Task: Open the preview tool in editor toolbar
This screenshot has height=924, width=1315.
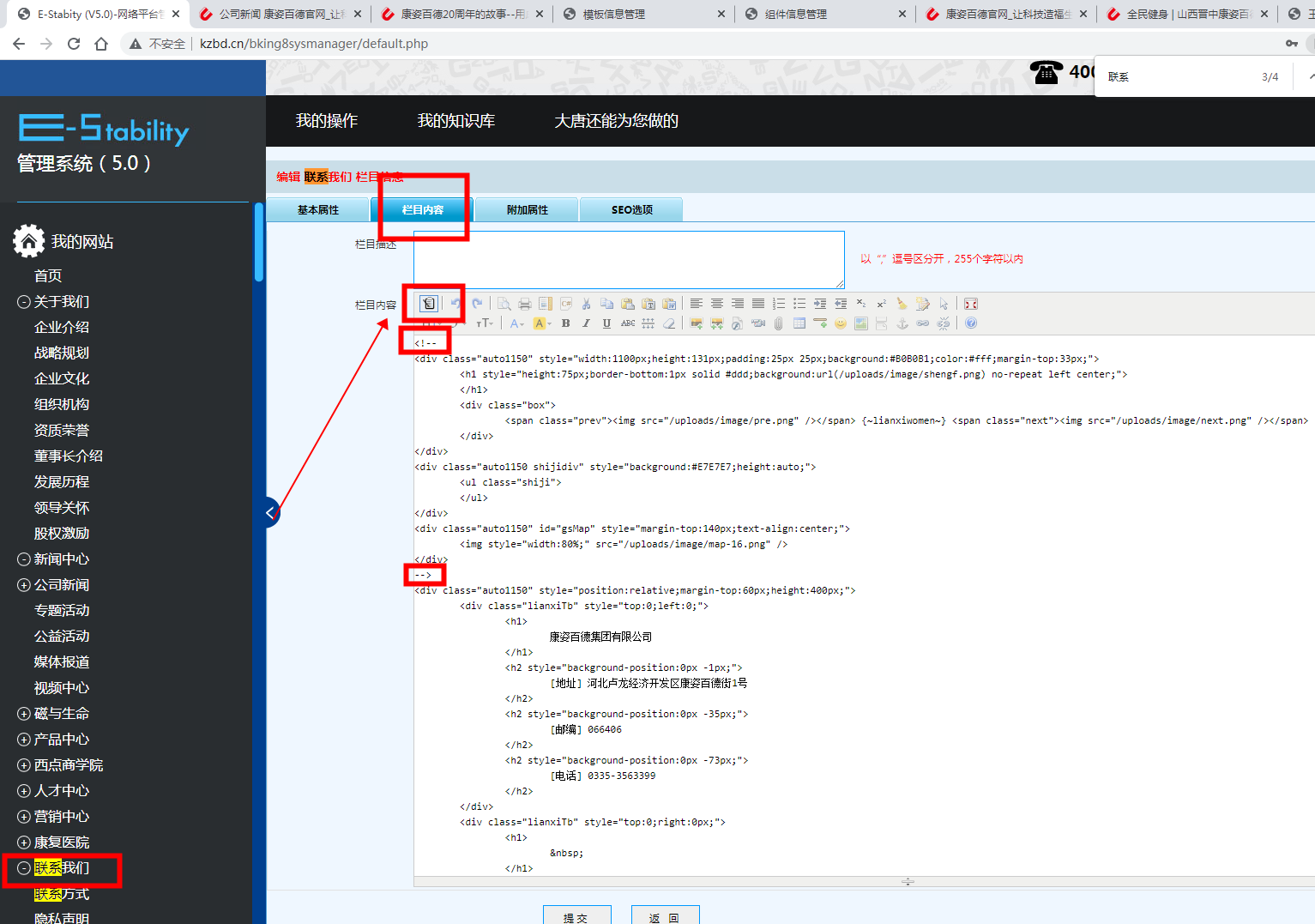Action: pyautogui.click(x=504, y=304)
